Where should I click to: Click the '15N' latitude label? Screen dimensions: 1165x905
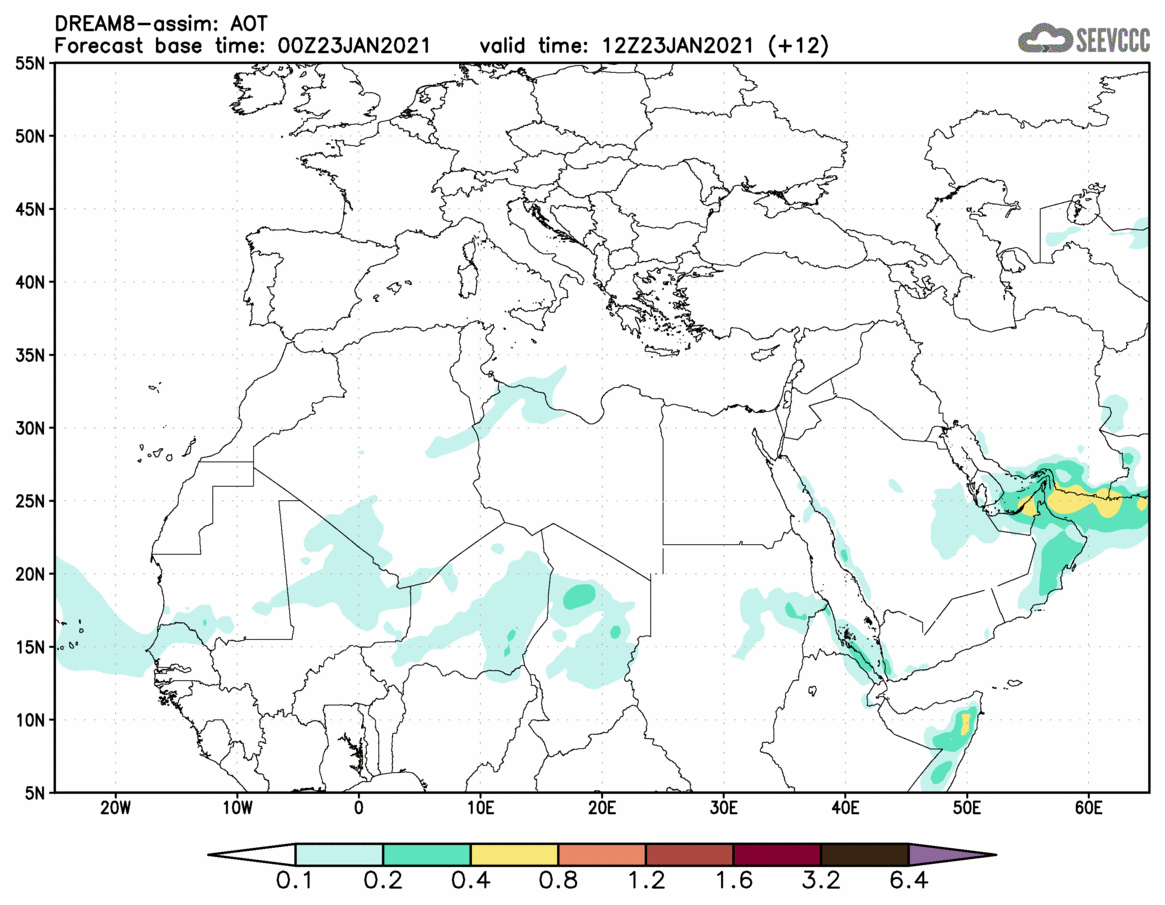(30, 646)
